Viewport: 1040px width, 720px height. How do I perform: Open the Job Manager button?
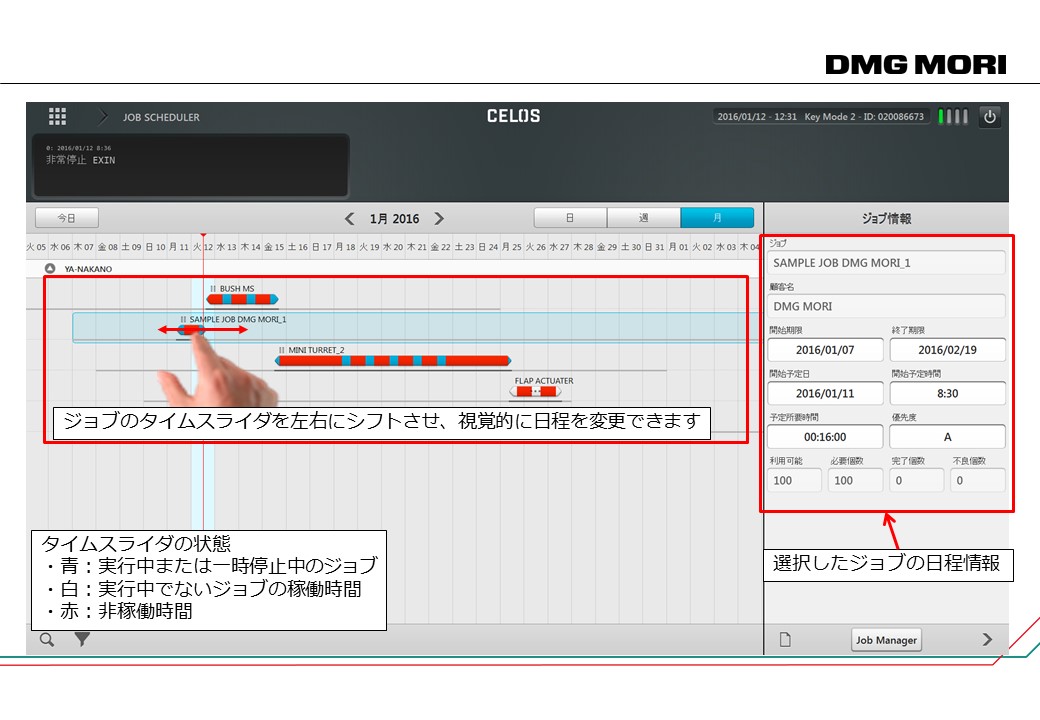tap(886, 640)
